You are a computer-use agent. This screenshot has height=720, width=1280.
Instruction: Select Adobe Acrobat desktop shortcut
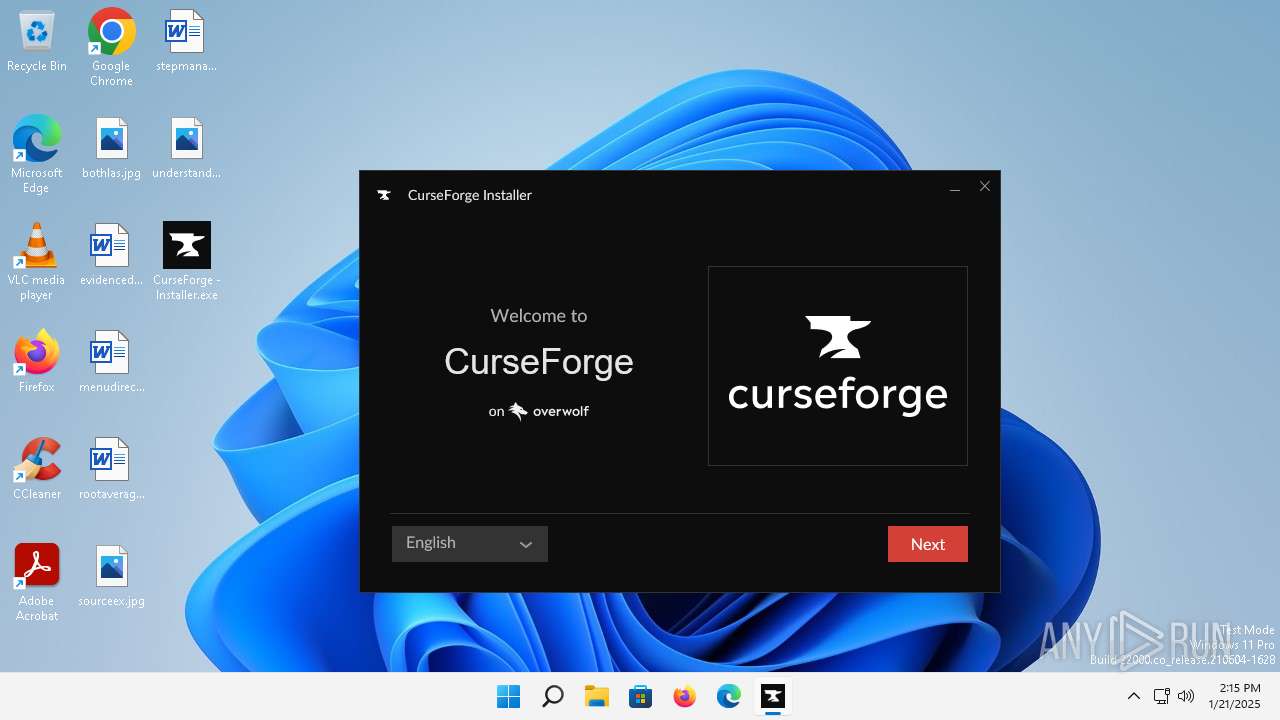[37, 583]
